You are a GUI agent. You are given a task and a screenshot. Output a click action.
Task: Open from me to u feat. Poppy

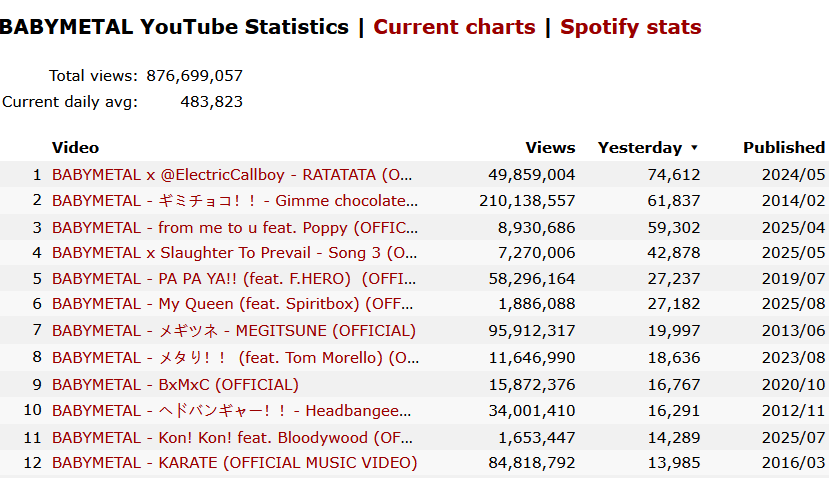pos(235,227)
